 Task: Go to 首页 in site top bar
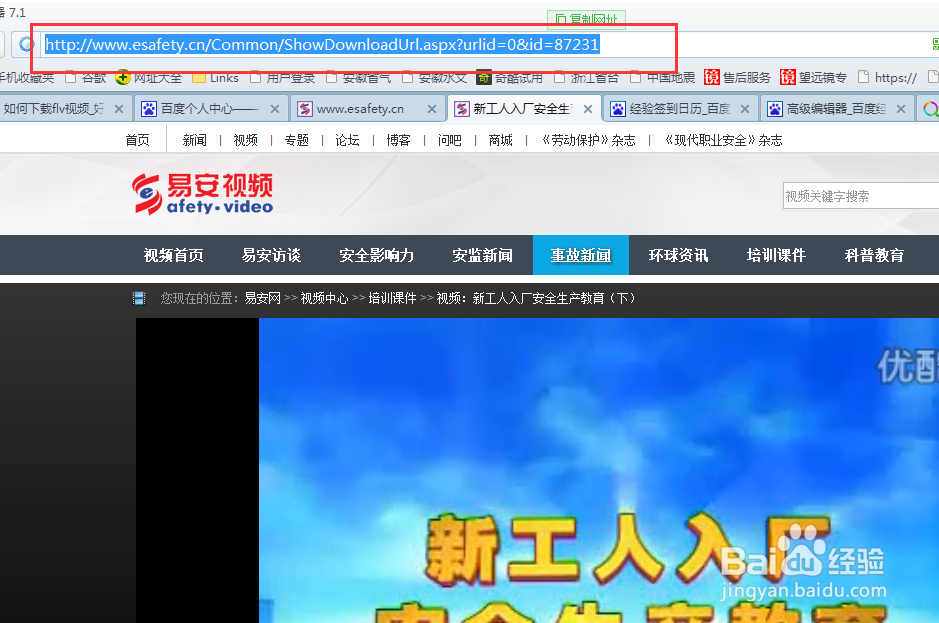(x=137, y=140)
